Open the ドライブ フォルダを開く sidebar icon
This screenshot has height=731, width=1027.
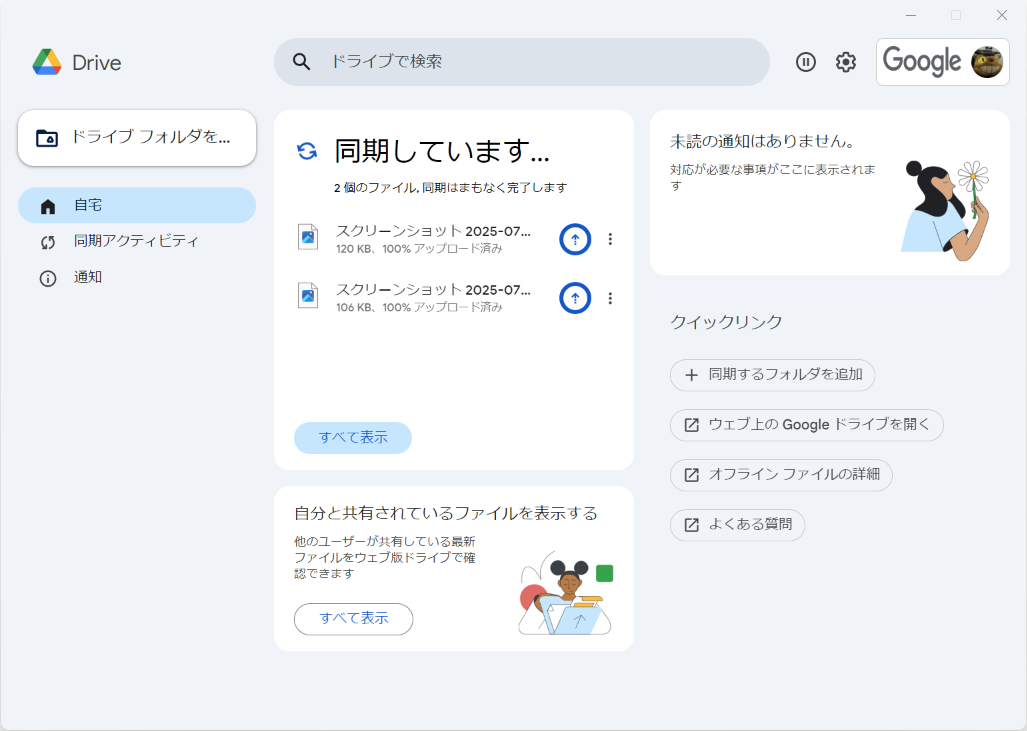[47, 137]
